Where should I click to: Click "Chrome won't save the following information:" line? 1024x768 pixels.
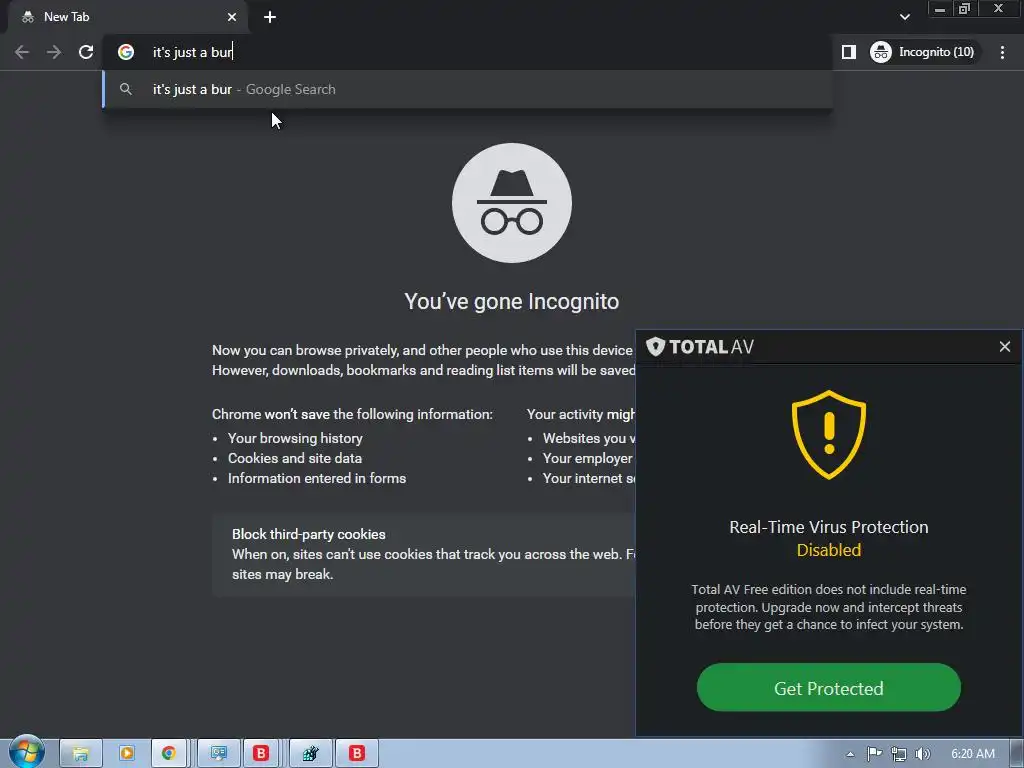352,415
